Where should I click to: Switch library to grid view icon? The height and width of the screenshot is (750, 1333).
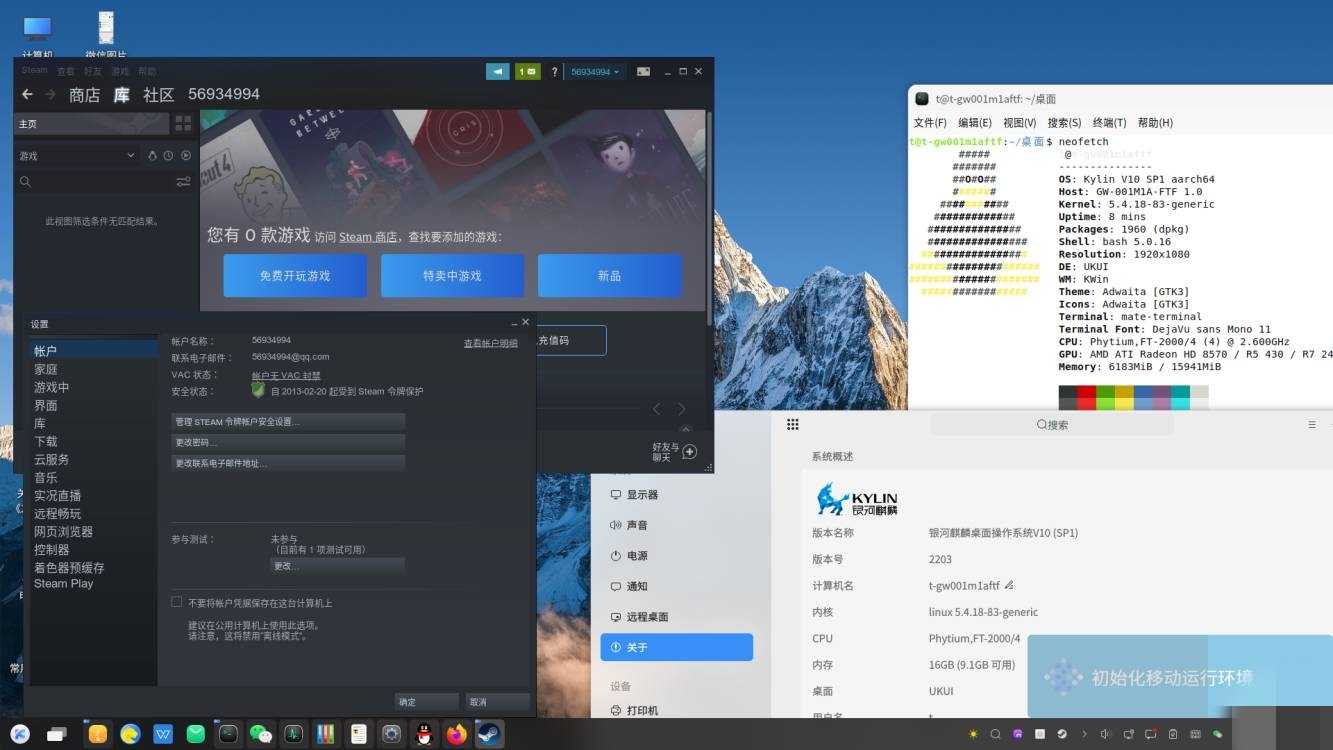[183, 123]
